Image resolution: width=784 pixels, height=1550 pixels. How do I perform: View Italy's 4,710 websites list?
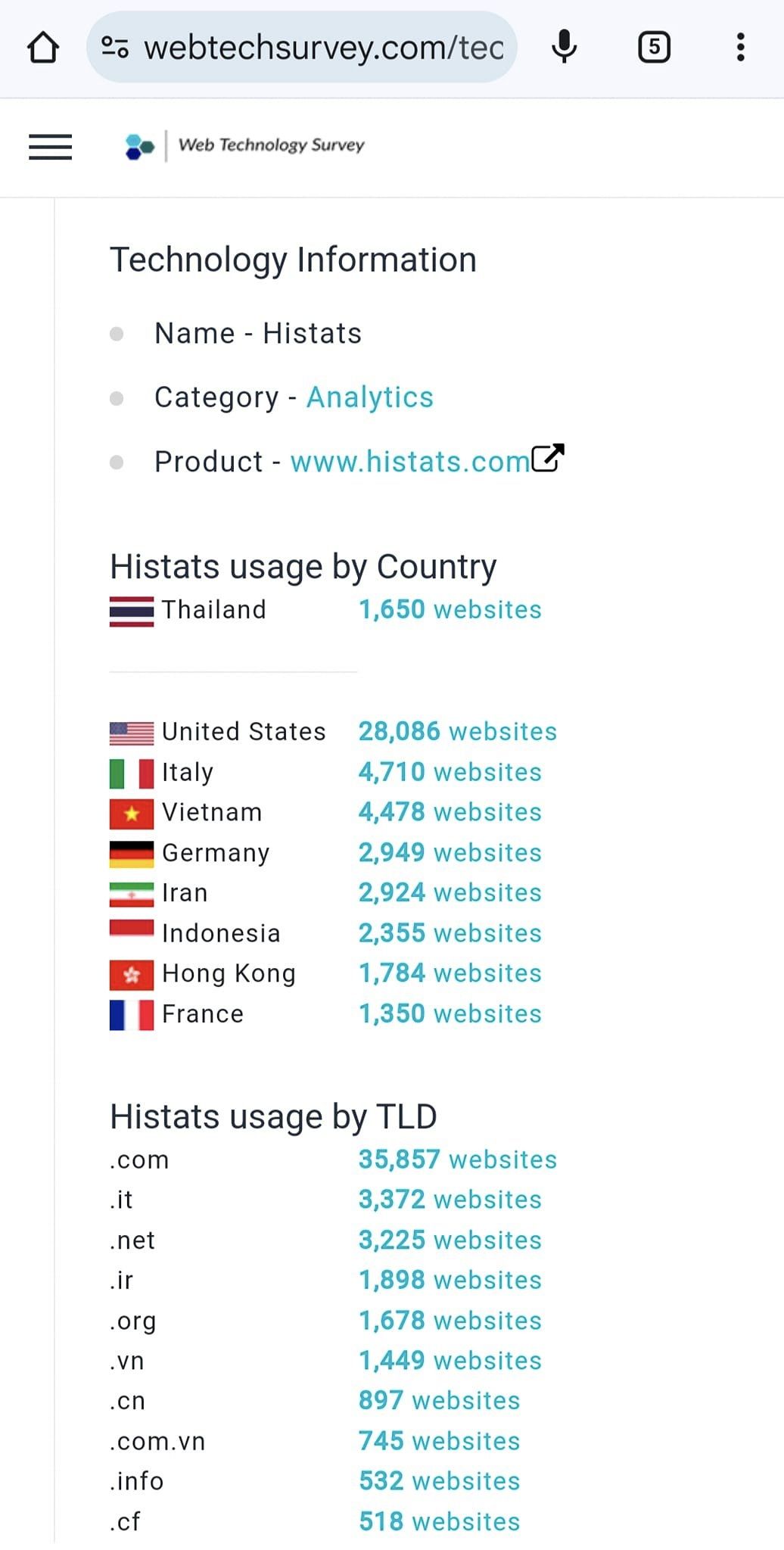pyautogui.click(x=450, y=772)
